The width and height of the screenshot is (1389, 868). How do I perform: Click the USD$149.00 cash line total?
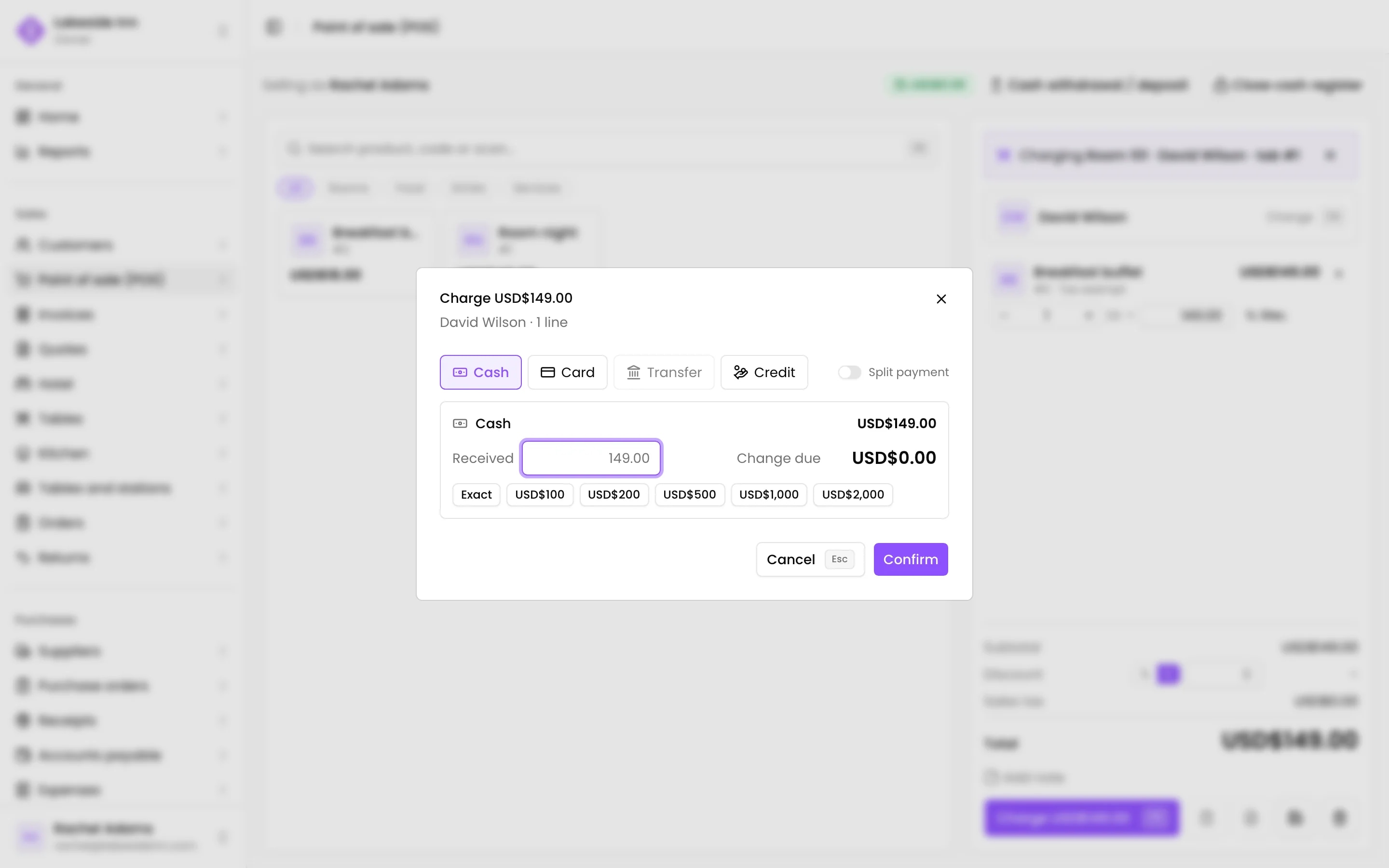pos(897,423)
